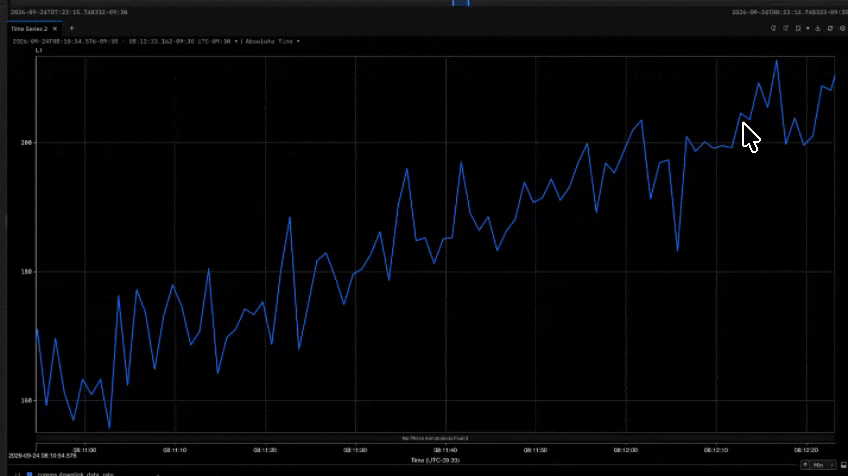Open the Min aggregation selector
Image resolution: width=848 pixels, height=476 pixels.
[x=822, y=465]
